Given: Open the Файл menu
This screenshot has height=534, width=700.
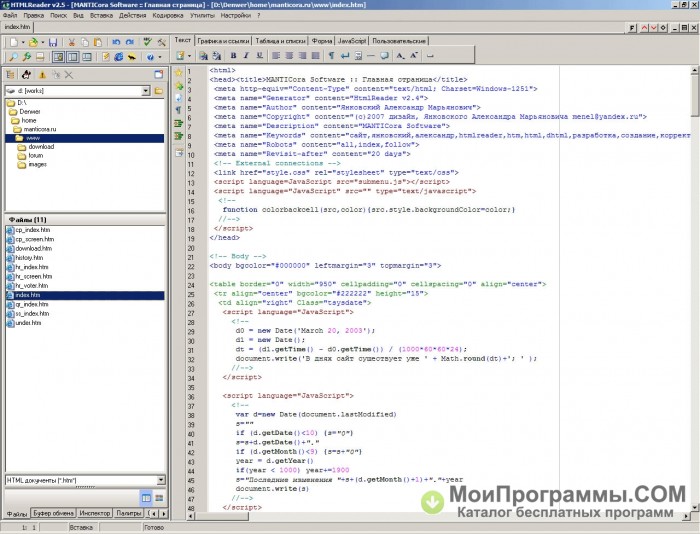Looking at the screenshot, I should (10, 15).
